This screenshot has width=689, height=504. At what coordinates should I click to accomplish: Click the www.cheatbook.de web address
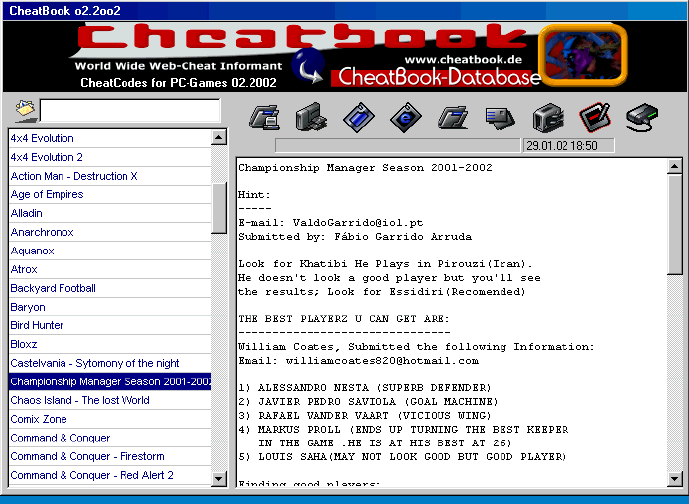pos(463,60)
